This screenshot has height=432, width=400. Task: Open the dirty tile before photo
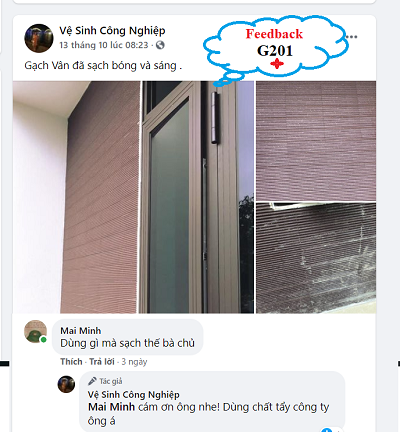[316, 258]
